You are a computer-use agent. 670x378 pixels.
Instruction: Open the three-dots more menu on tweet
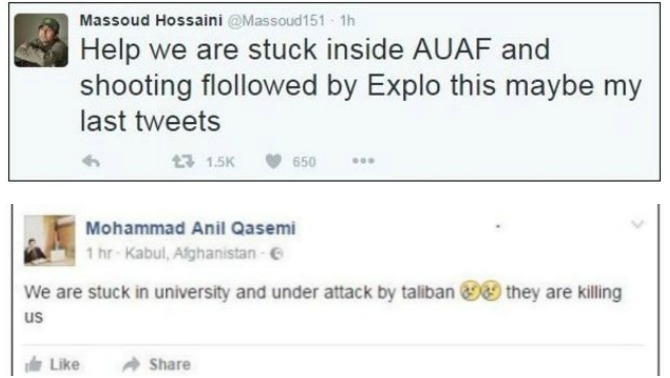pos(363,161)
